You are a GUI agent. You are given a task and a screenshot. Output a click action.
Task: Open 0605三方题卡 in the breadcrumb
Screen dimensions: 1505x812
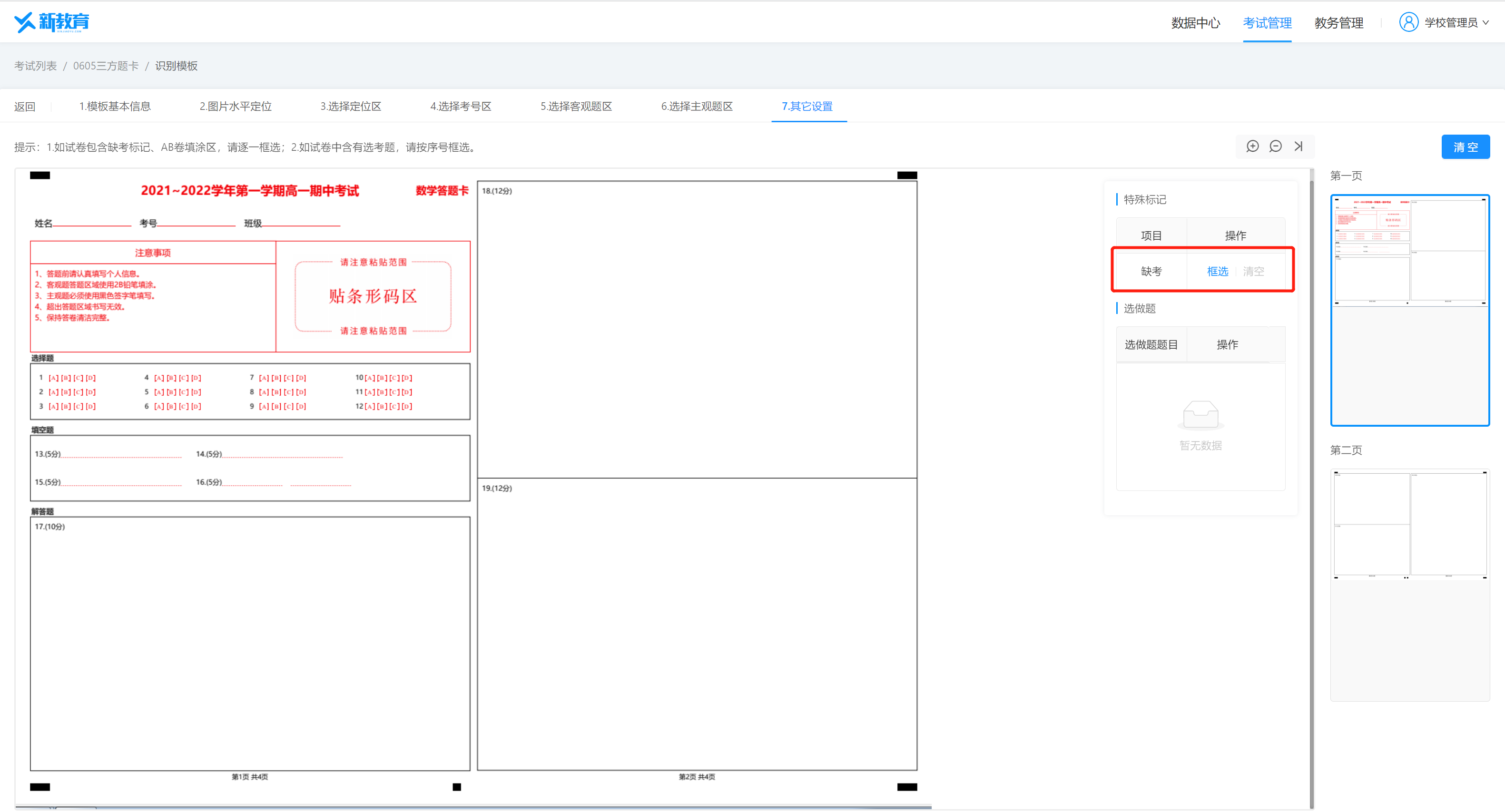pyautogui.click(x=106, y=66)
